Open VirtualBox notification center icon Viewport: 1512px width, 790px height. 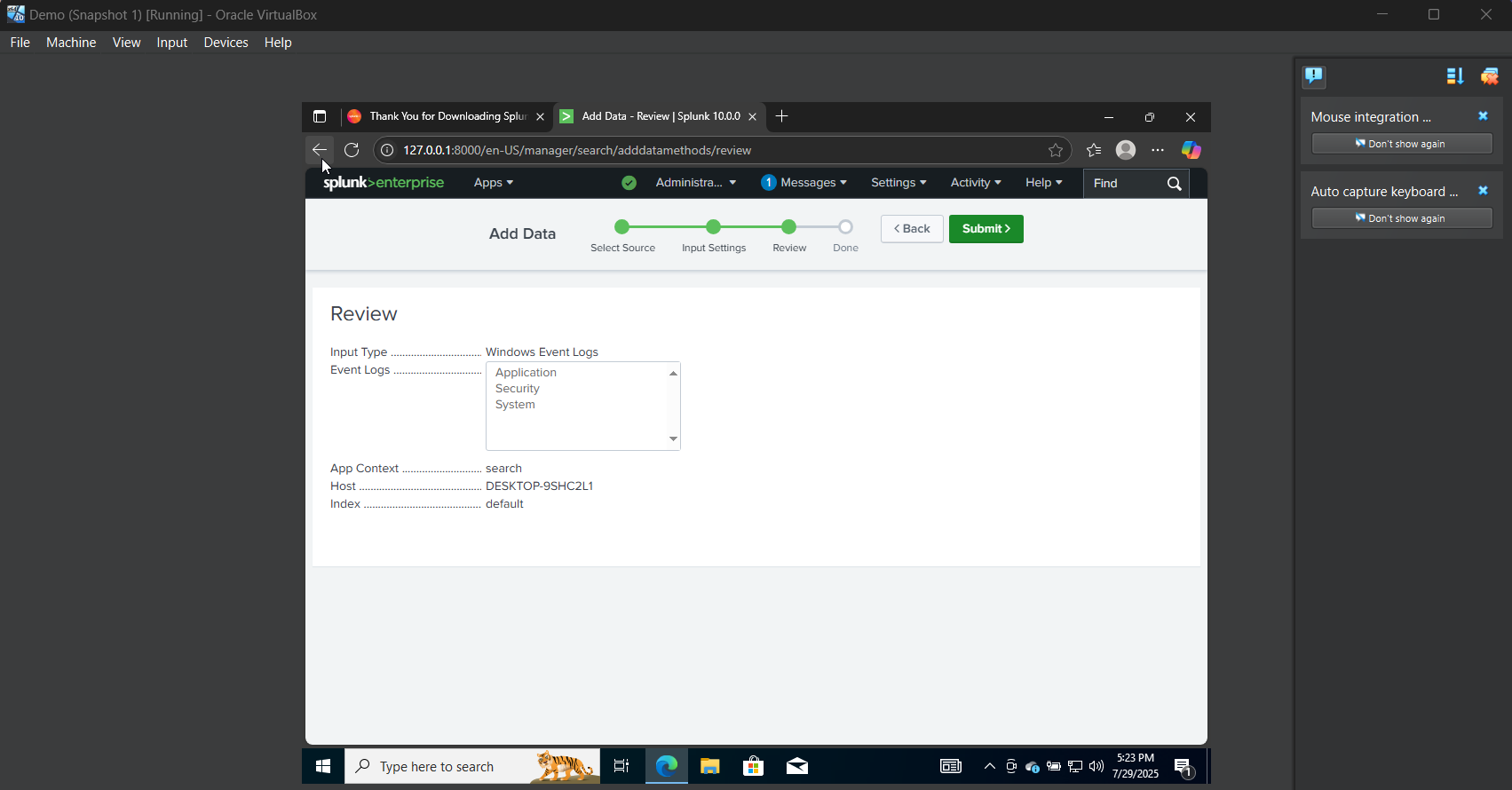[x=1314, y=76]
